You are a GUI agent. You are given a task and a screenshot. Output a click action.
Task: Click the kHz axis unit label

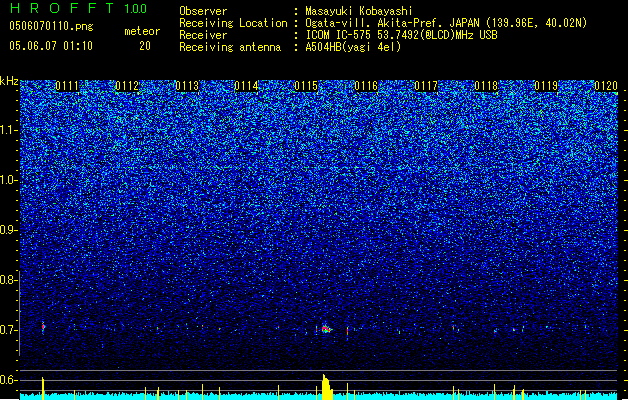[x=9, y=81]
